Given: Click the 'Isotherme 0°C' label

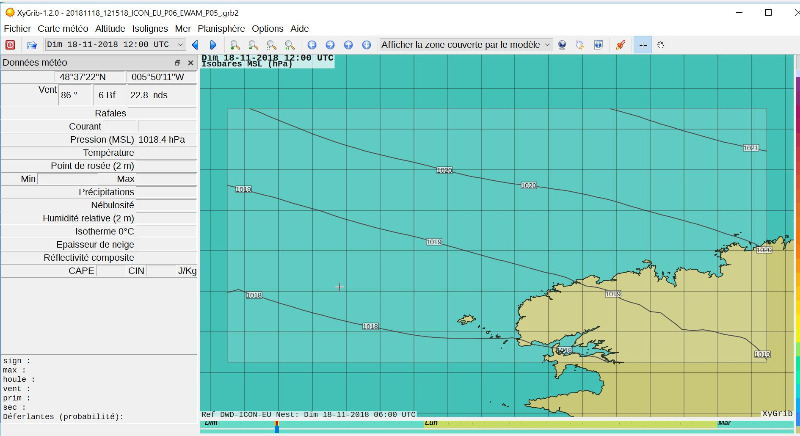Looking at the screenshot, I should (105, 232).
